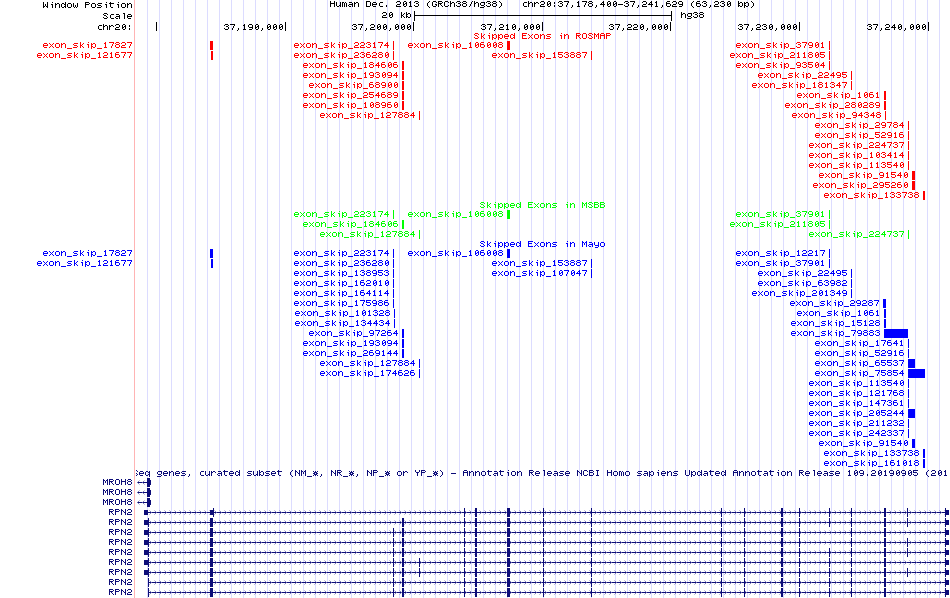Select the blue exon_skip_205244 feature block
950x598 pixels.
(x=911, y=413)
